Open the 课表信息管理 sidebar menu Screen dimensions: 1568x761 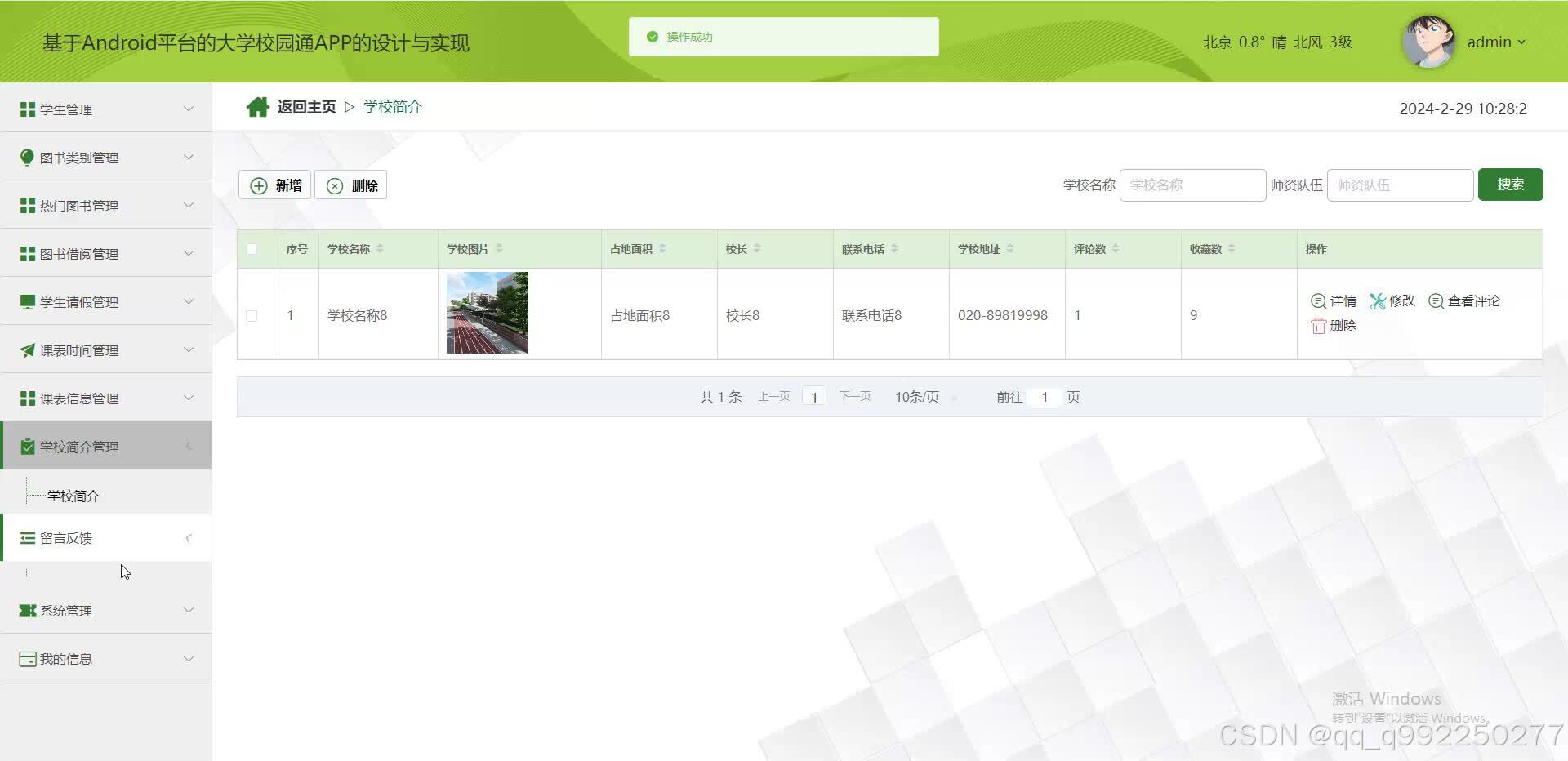106,398
